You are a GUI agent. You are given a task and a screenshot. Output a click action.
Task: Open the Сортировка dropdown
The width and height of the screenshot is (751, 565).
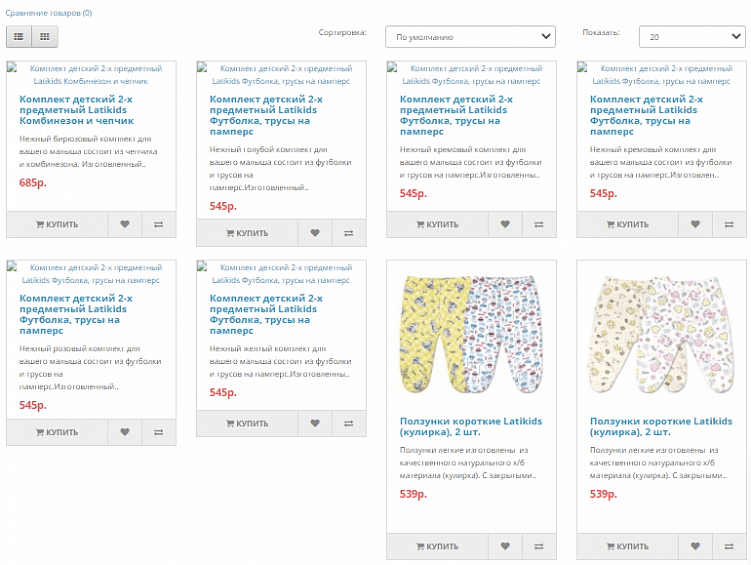pos(470,37)
